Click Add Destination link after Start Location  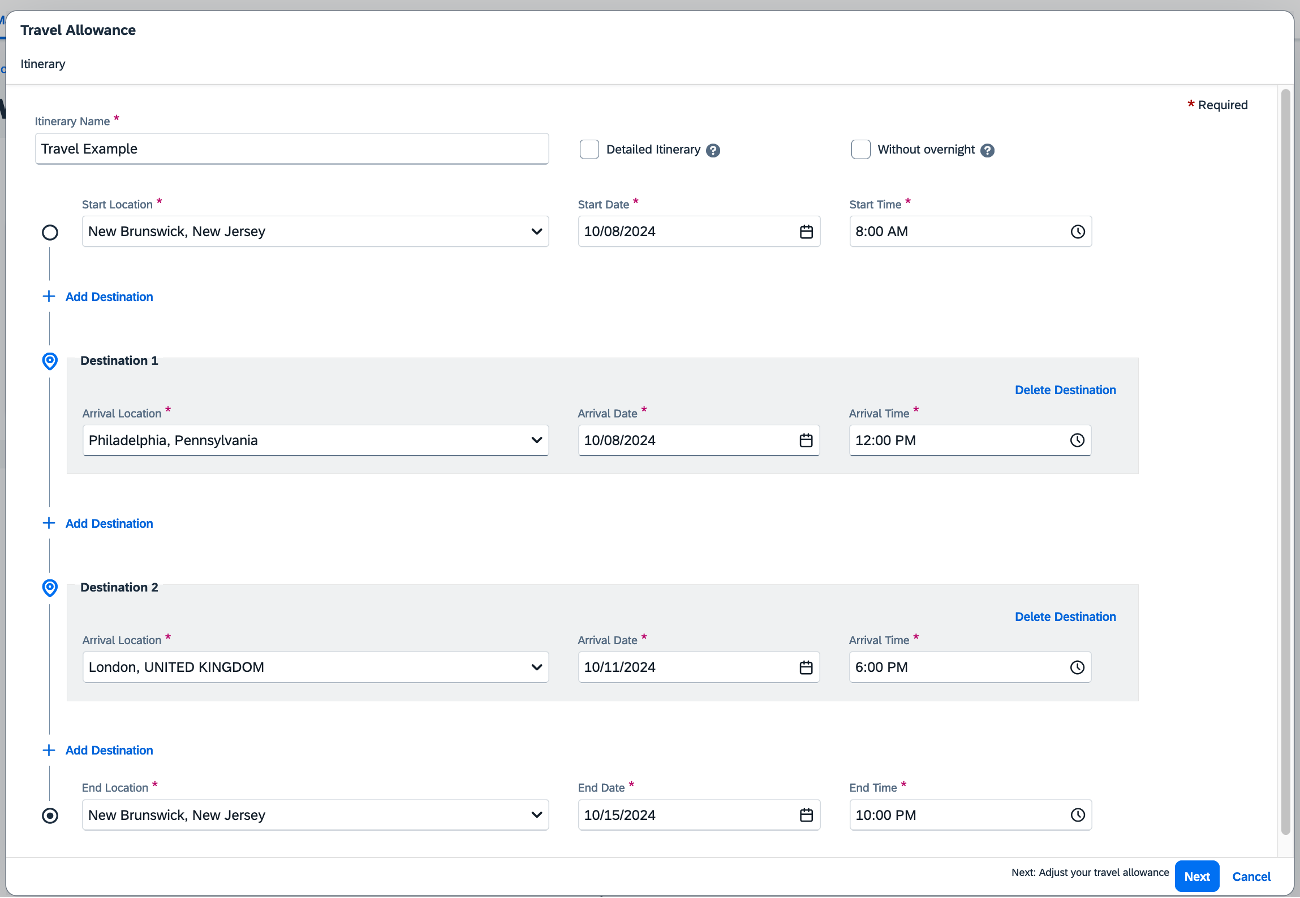point(109,297)
